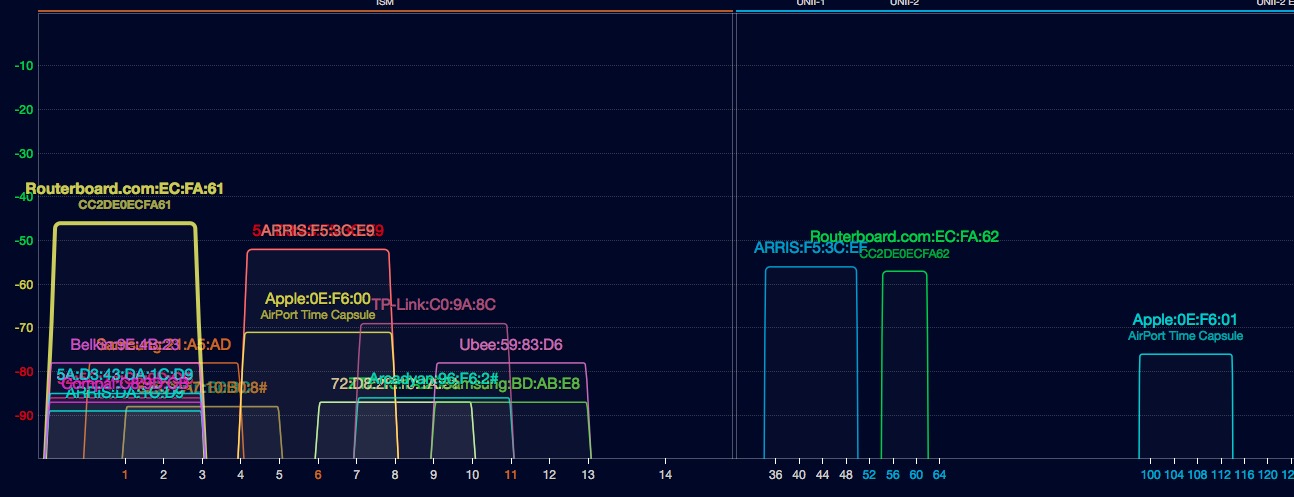Viewport: 1294px width, 497px height.
Task: Click channel 8 on the axis
Action: point(395,475)
